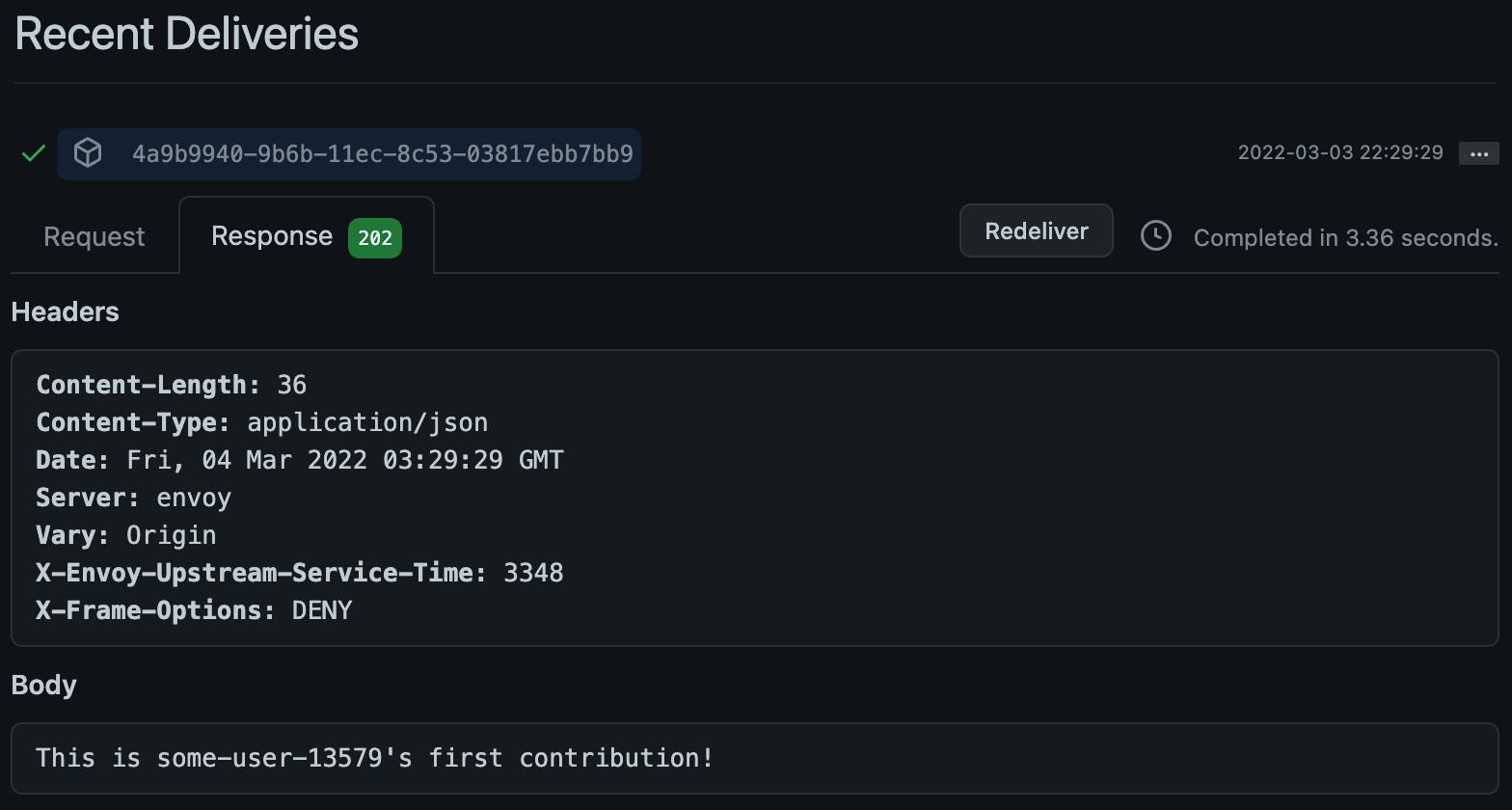Screen dimensions: 1512x810
Task: Switch to the Request tab
Action: pyautogui.click(x=94, y=237)
